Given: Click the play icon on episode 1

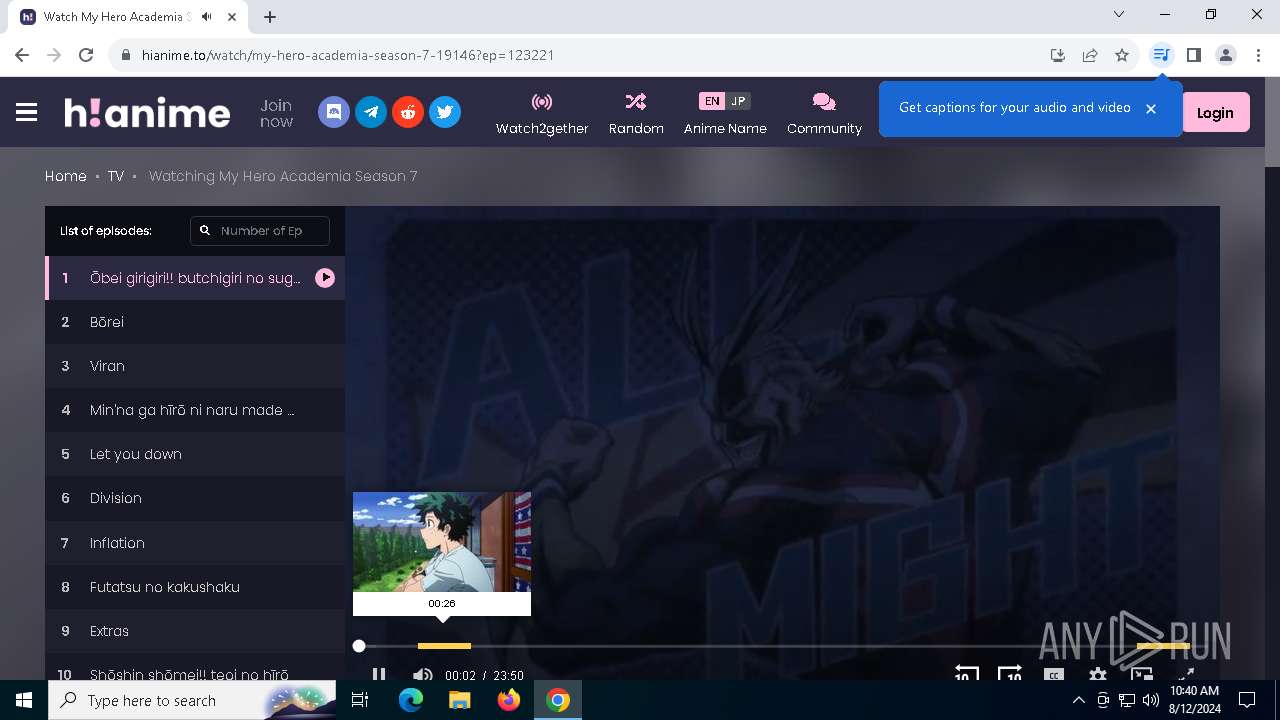Looking at the screenshot, I should (325, 278).
